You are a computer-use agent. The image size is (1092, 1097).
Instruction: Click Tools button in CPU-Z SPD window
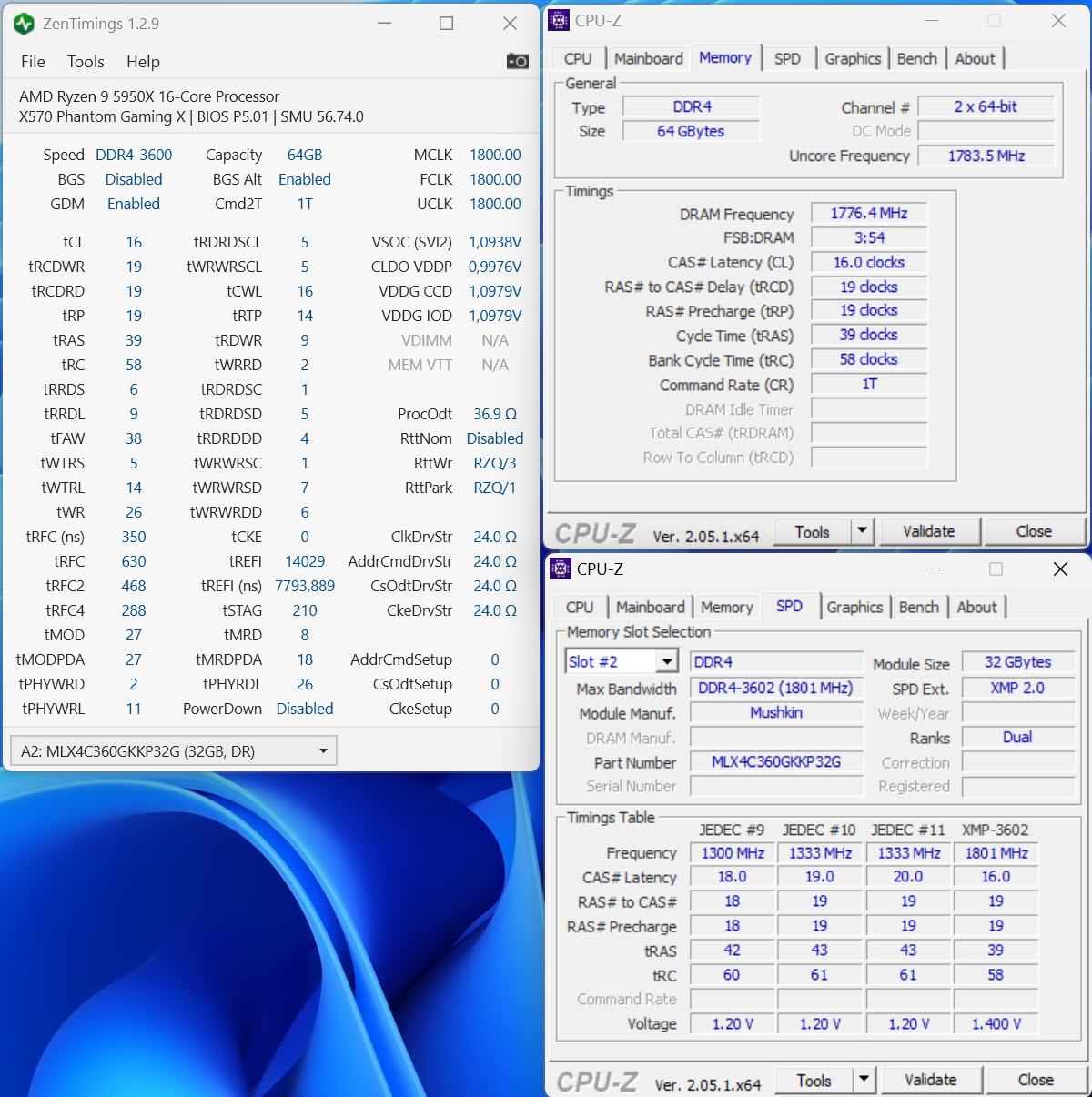tap(814, 1080)
